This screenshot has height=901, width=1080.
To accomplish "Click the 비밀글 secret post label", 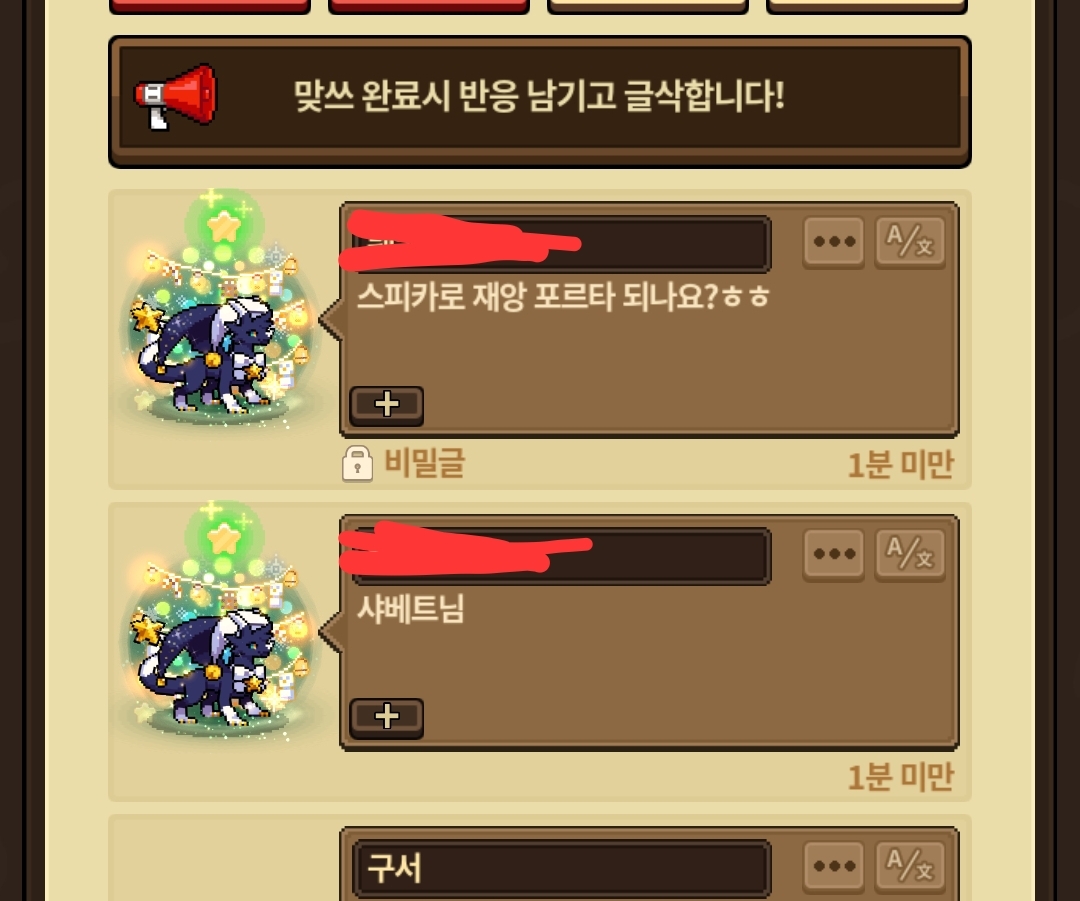I will coord(425,463).
